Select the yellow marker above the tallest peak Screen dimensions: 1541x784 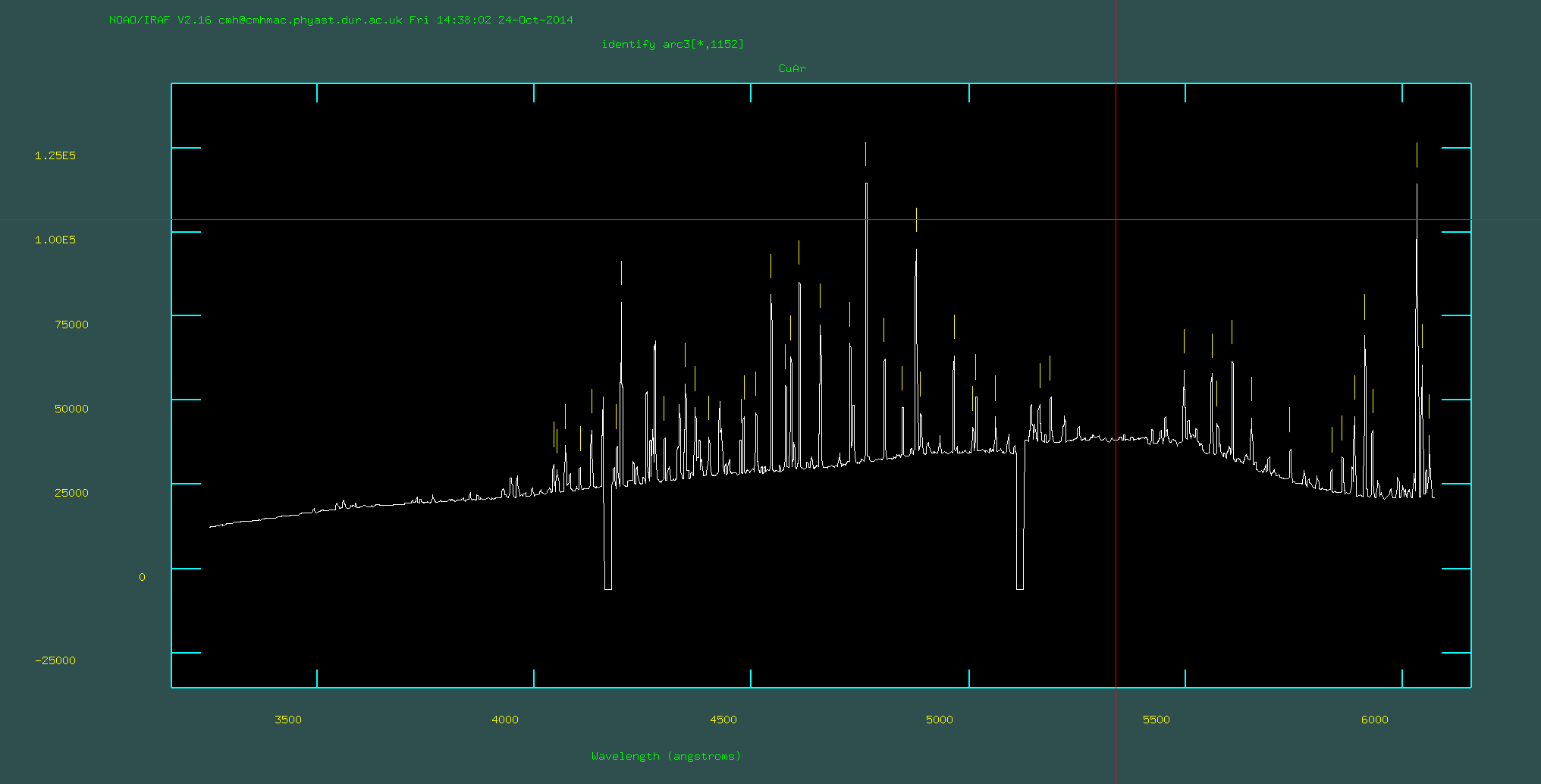coord(865,154)
